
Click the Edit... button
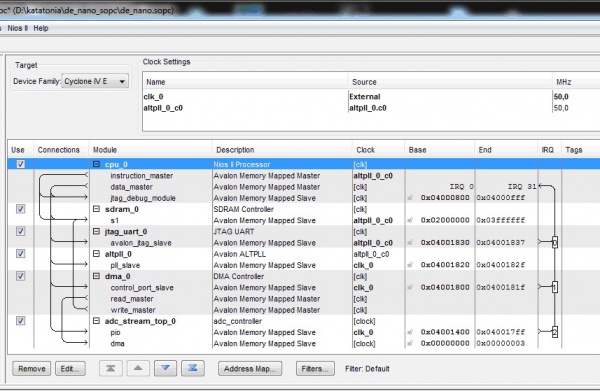(70, 369)
